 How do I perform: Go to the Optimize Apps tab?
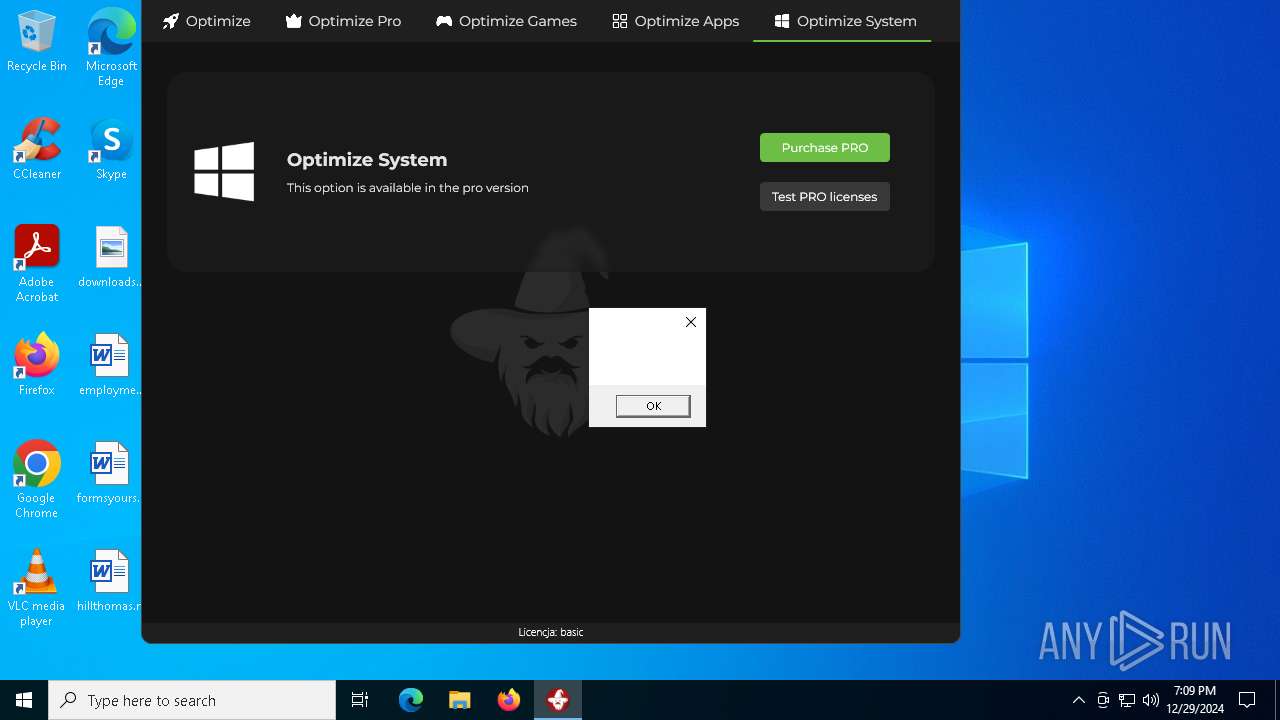[x=675, y=21]
